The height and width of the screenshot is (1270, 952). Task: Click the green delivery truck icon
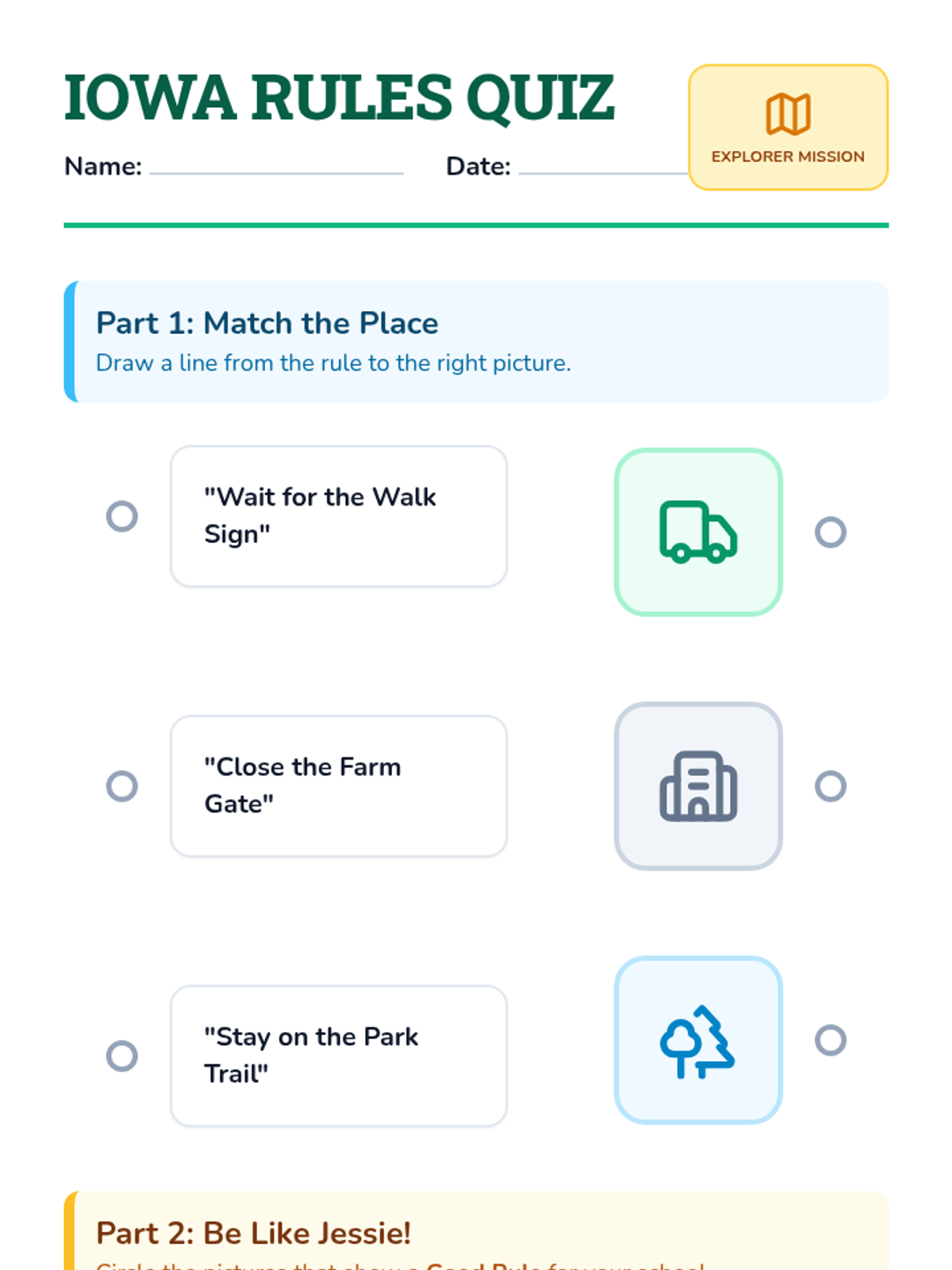(698, 532)
